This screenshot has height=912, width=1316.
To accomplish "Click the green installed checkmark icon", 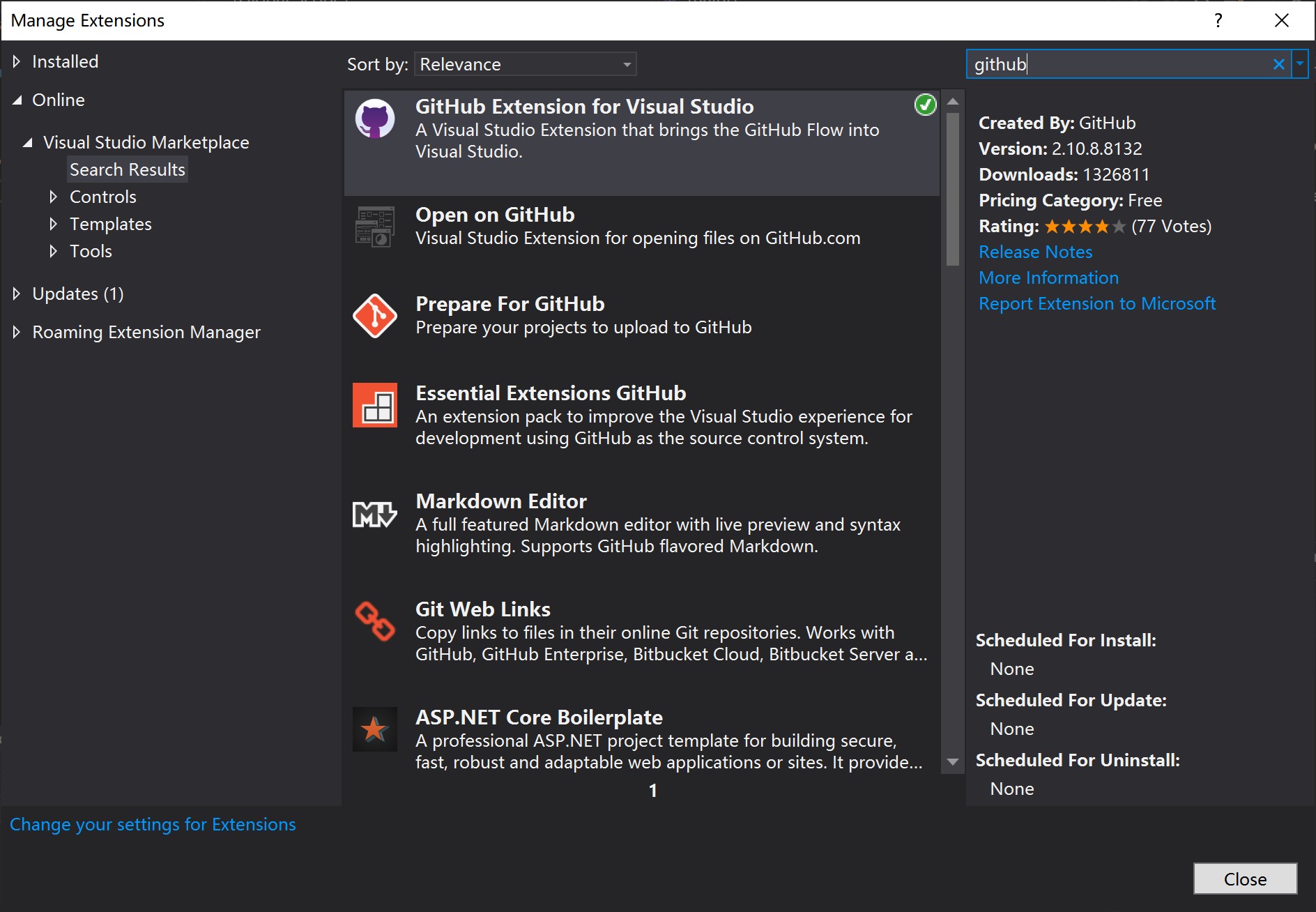I will tap(925, 105).
